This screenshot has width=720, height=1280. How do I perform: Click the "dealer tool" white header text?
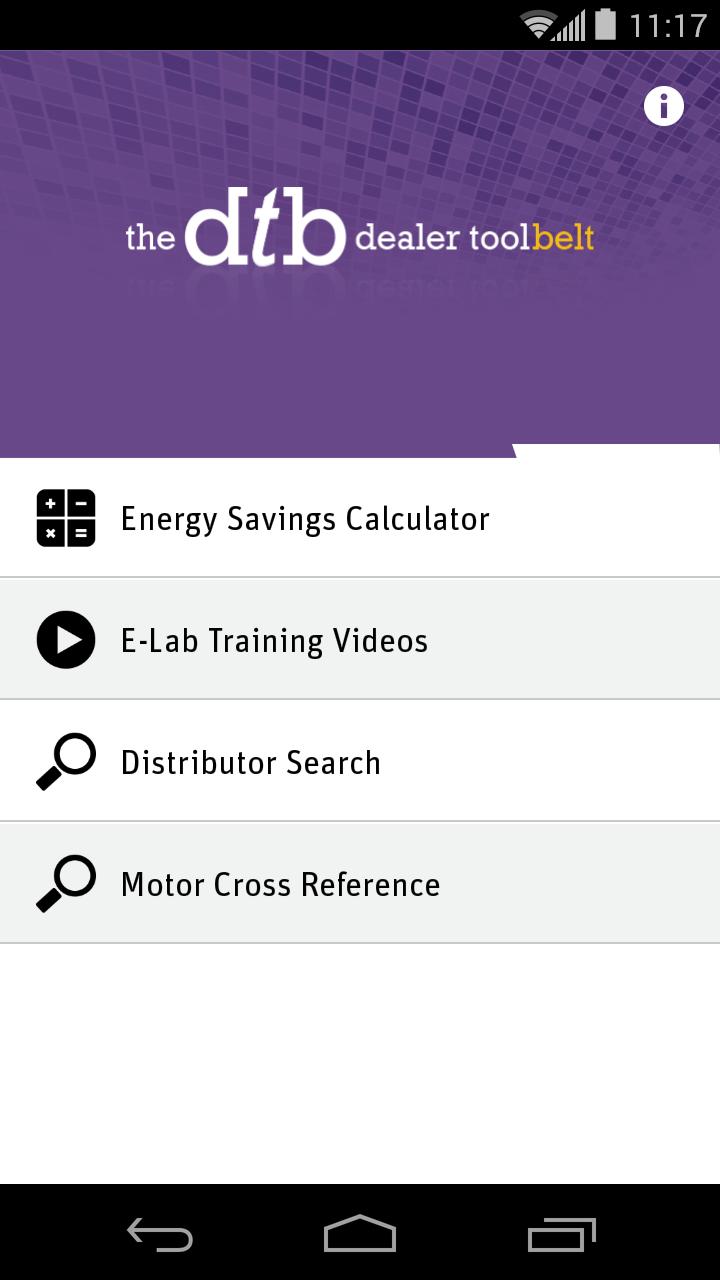[x=443, y=238]
